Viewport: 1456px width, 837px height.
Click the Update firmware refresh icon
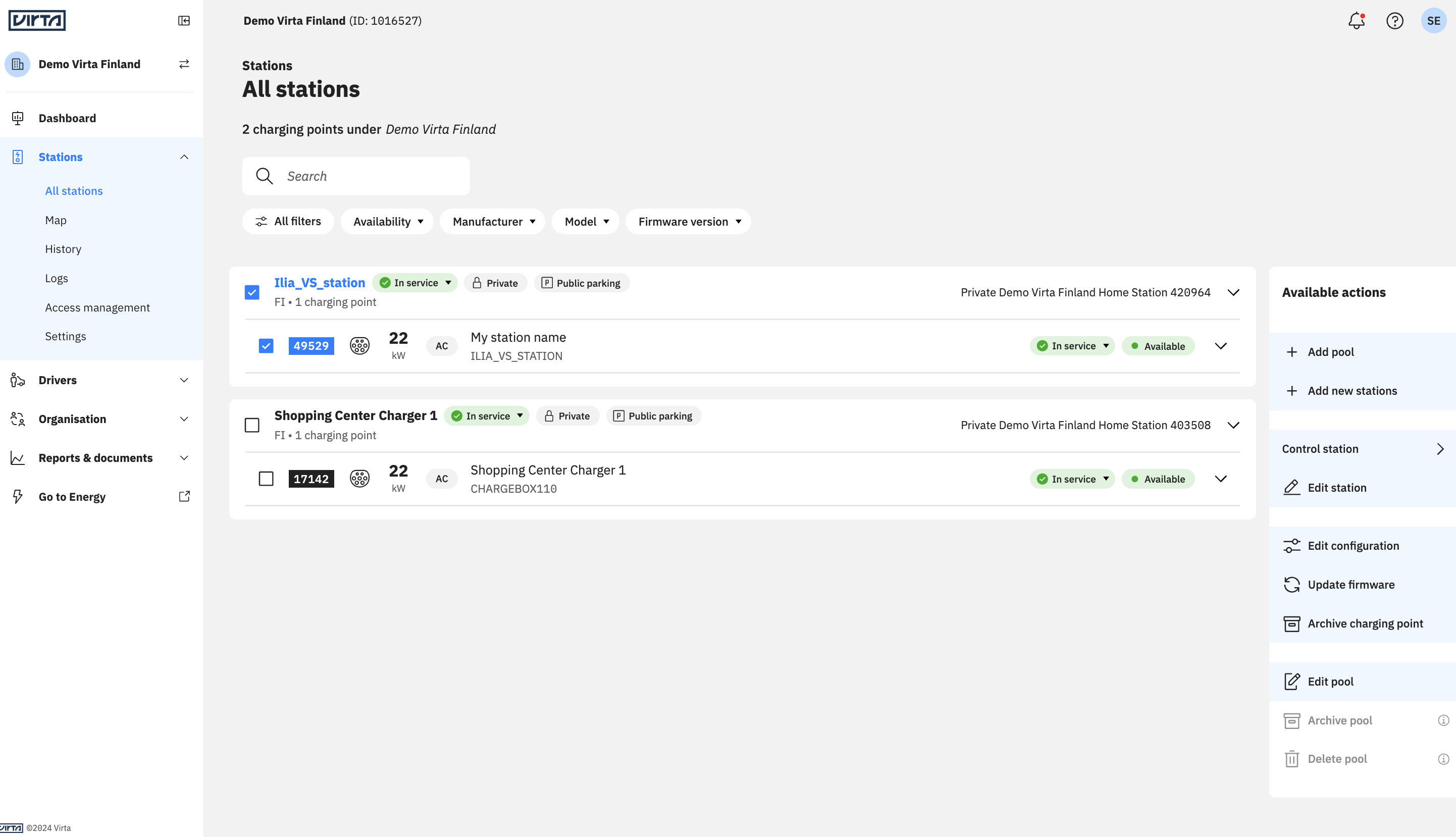pyautogui.click(x=1291, y=585)
